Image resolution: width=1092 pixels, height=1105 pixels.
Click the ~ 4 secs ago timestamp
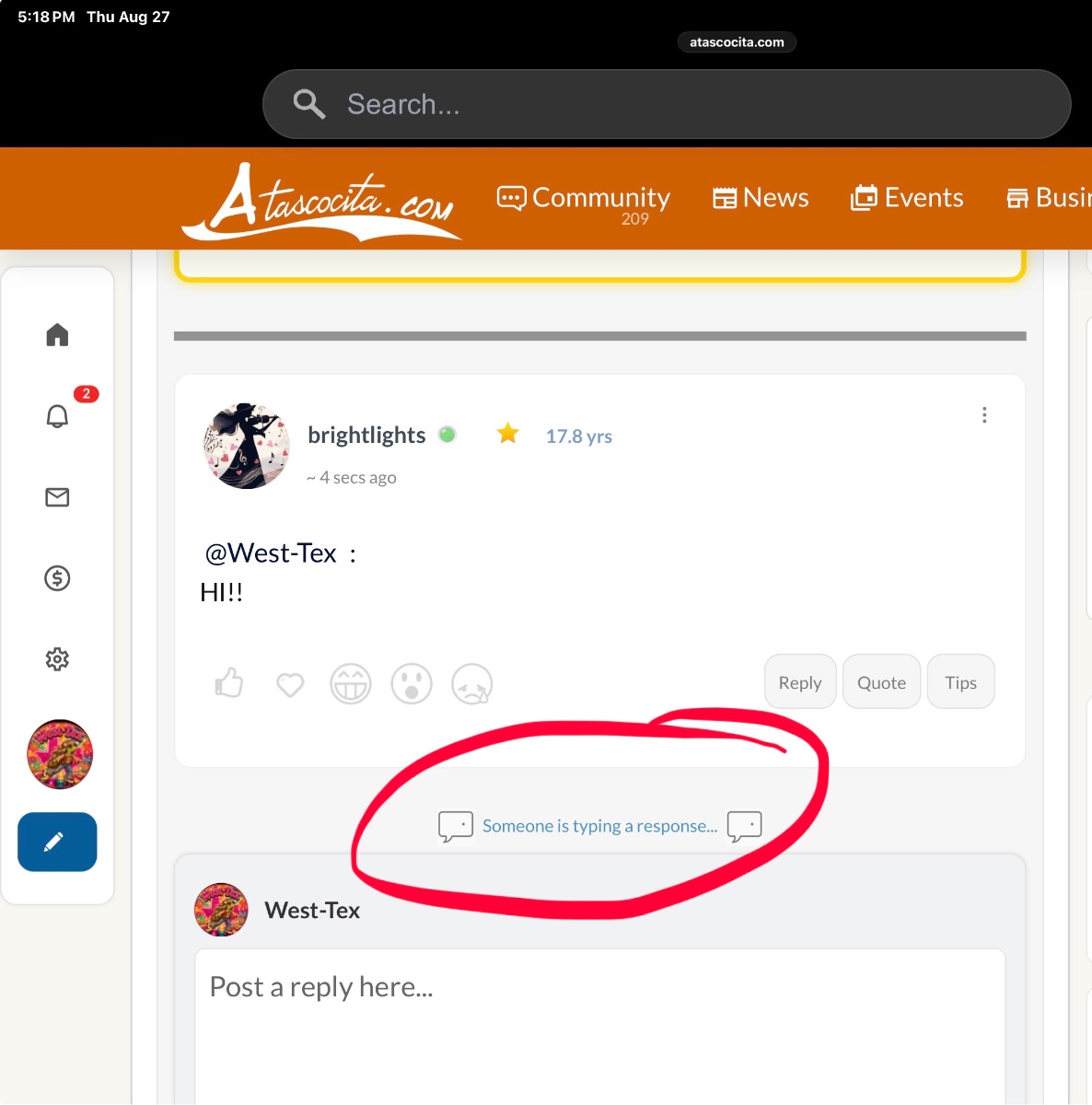pyautogui.click(x=352, y=478)
